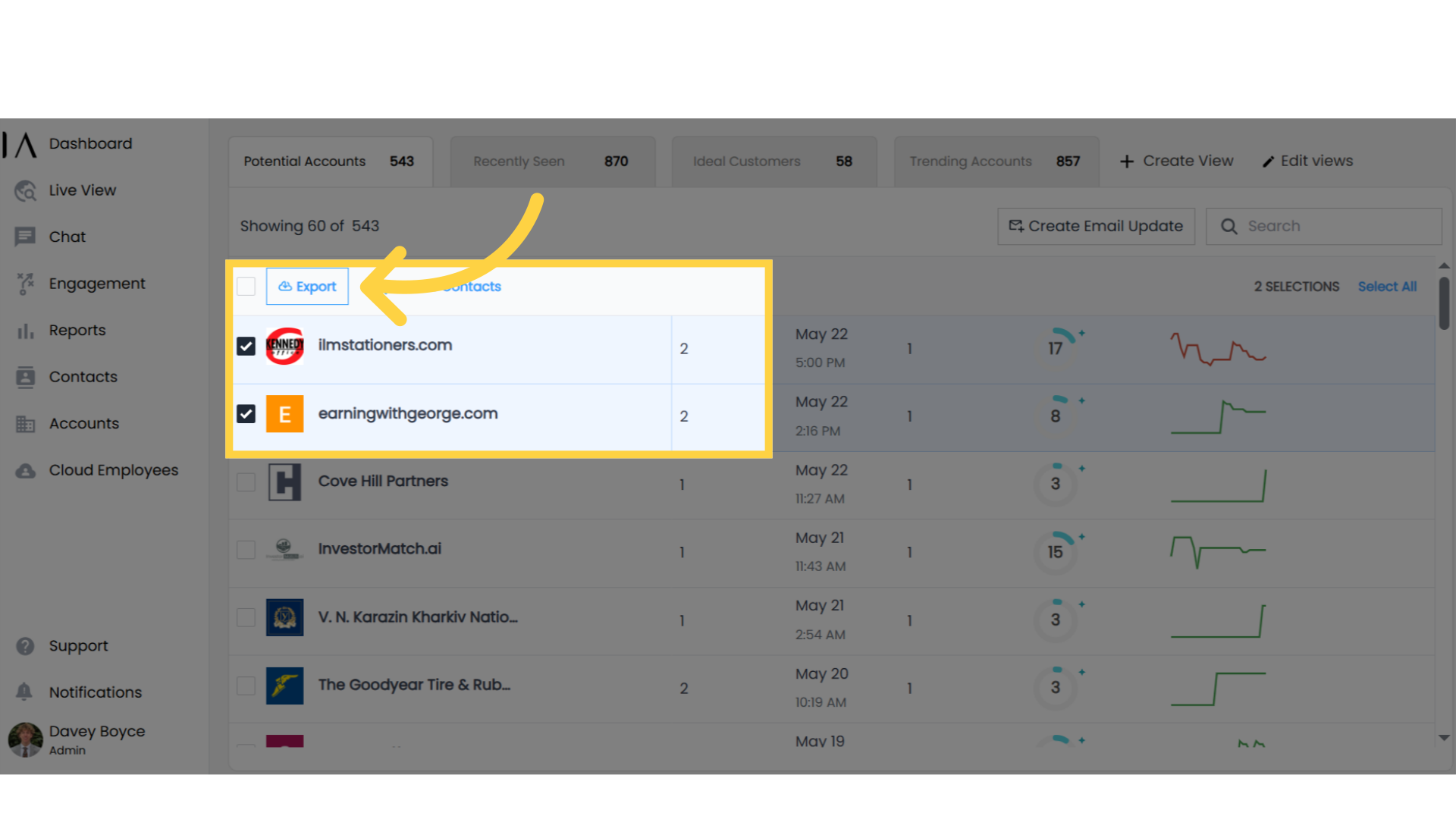
Task: Open the Support question mark icon
Action: click(25, 646)
